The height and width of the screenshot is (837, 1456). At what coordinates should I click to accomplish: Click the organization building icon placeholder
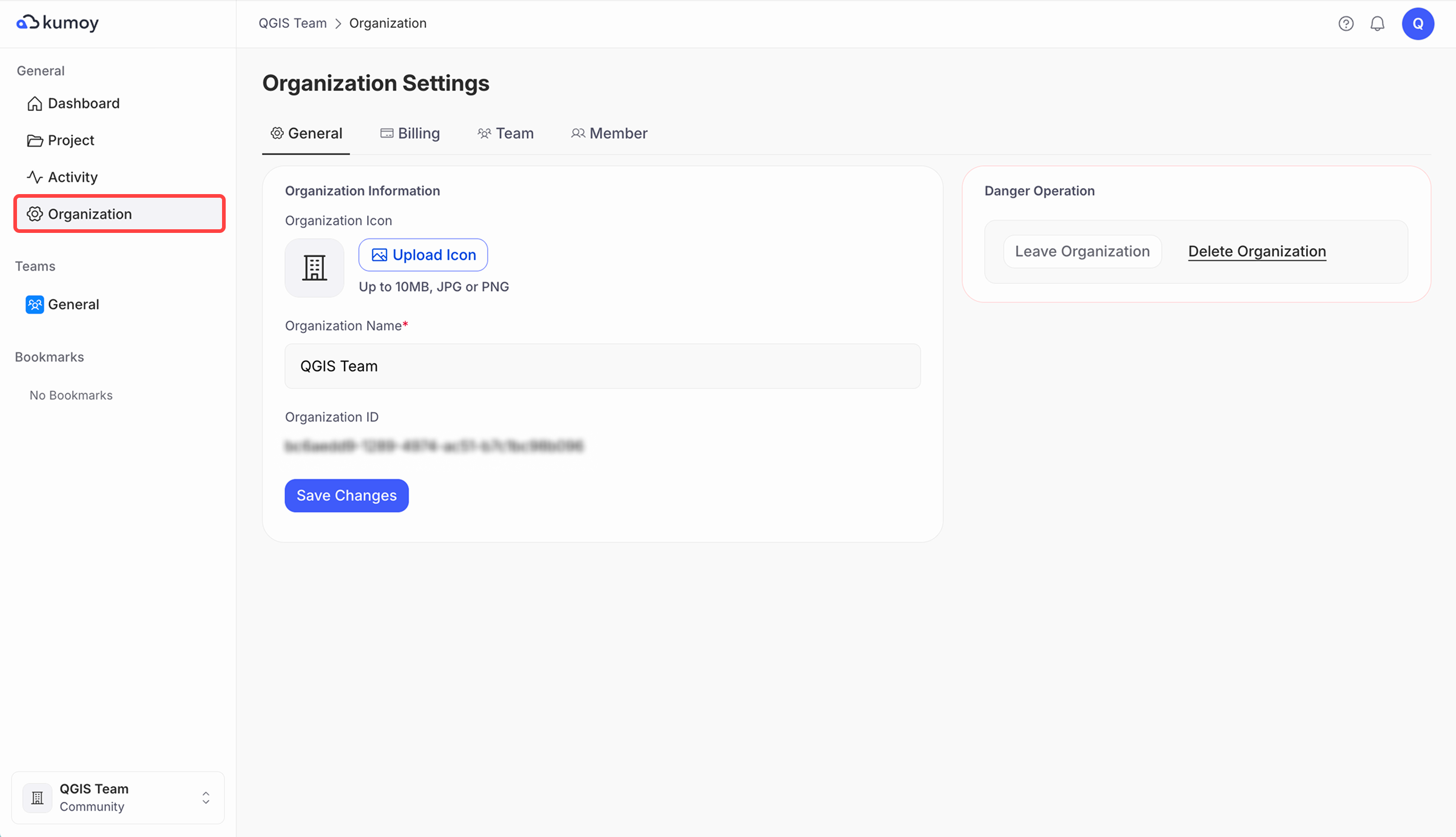[314, 267]
